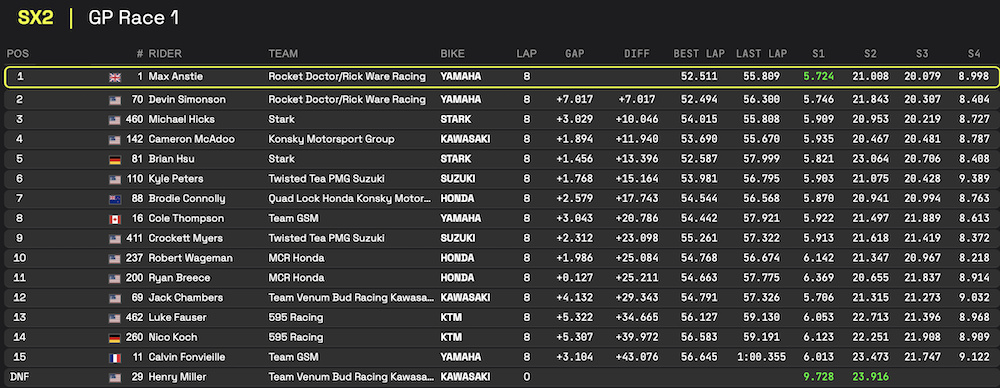Click the TEAM column header
The image size is (1000, 388).
283,54
